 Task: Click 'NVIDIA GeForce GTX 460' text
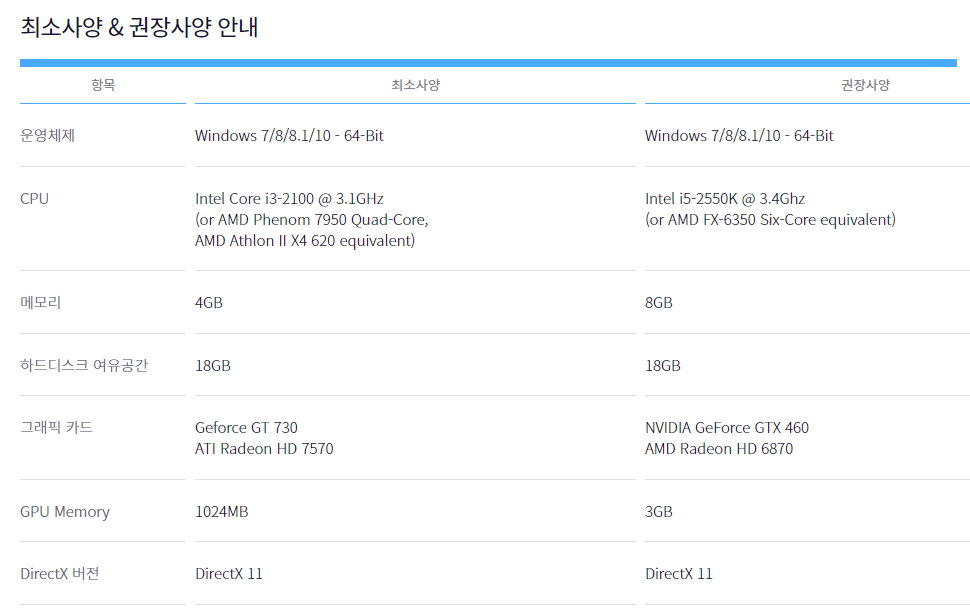[x=726, y=427]
